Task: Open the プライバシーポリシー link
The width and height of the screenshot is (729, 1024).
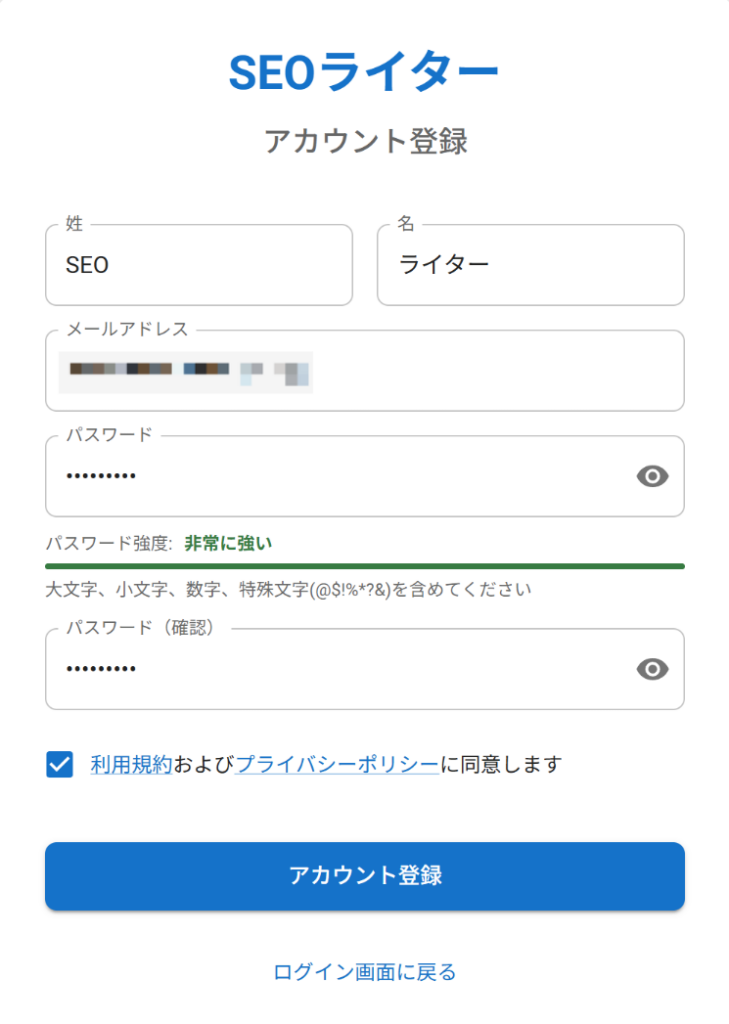Action: (x=336, y=765)
